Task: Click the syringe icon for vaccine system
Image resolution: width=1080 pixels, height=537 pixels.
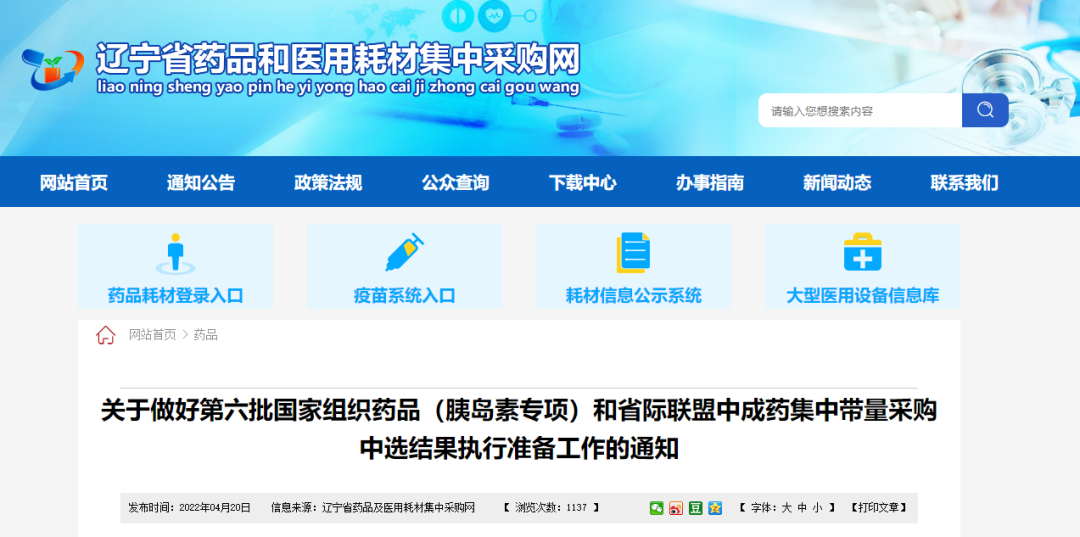Action: coord(404,253)
